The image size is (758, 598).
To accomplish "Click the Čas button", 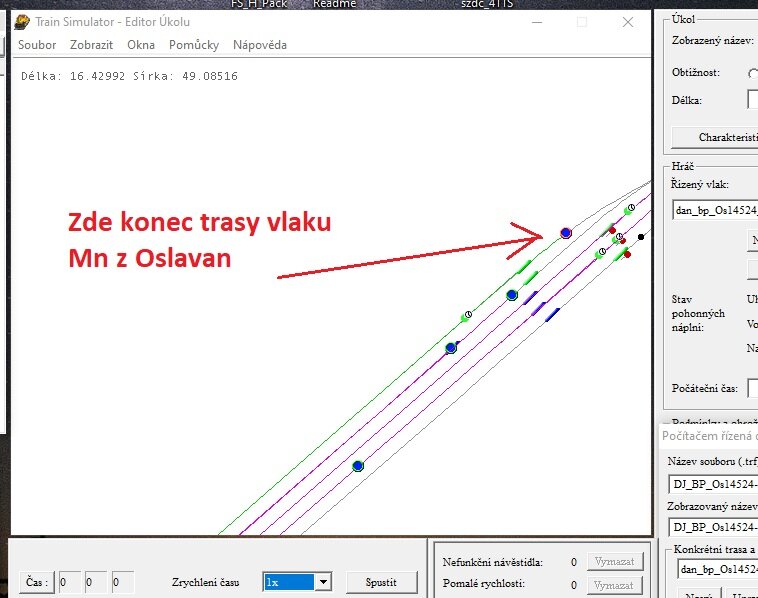I will [x=37, y=582].
